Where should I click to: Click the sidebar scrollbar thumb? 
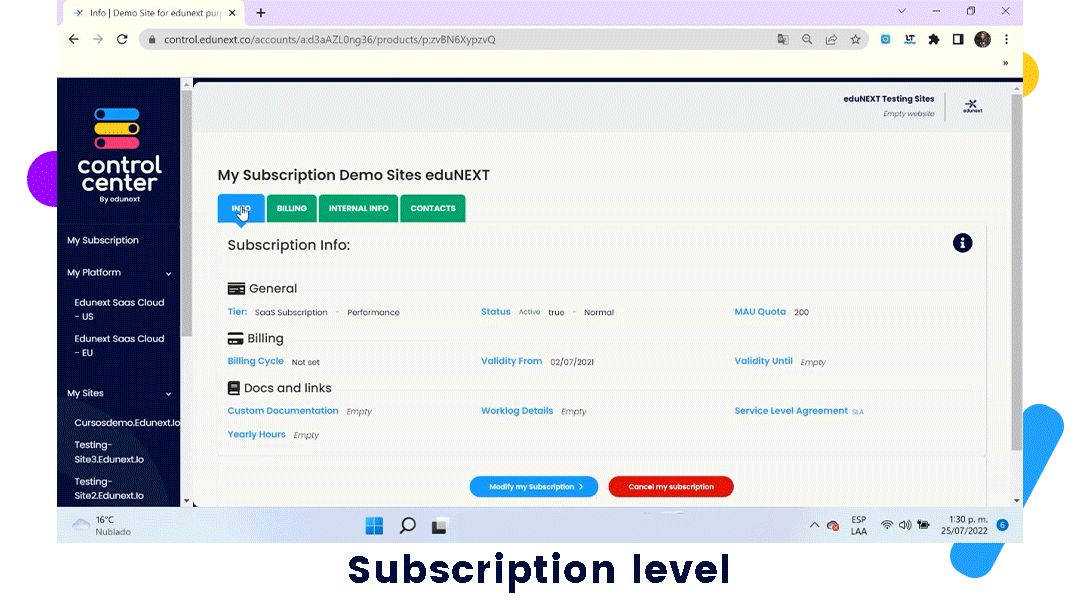186,213
